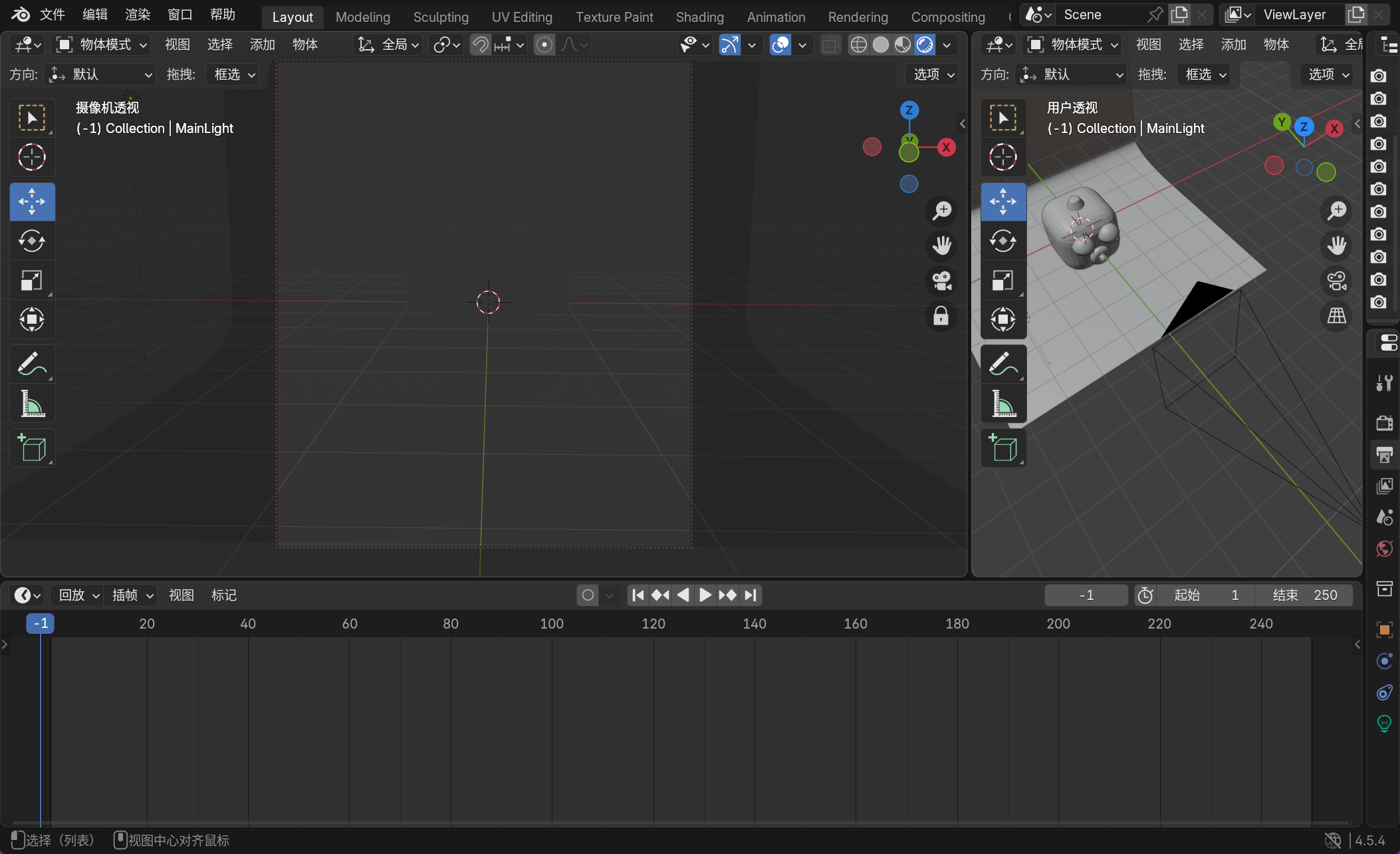Click the 结束 end frame field
Screen dimensions: 1400x854
[1304, 595]
